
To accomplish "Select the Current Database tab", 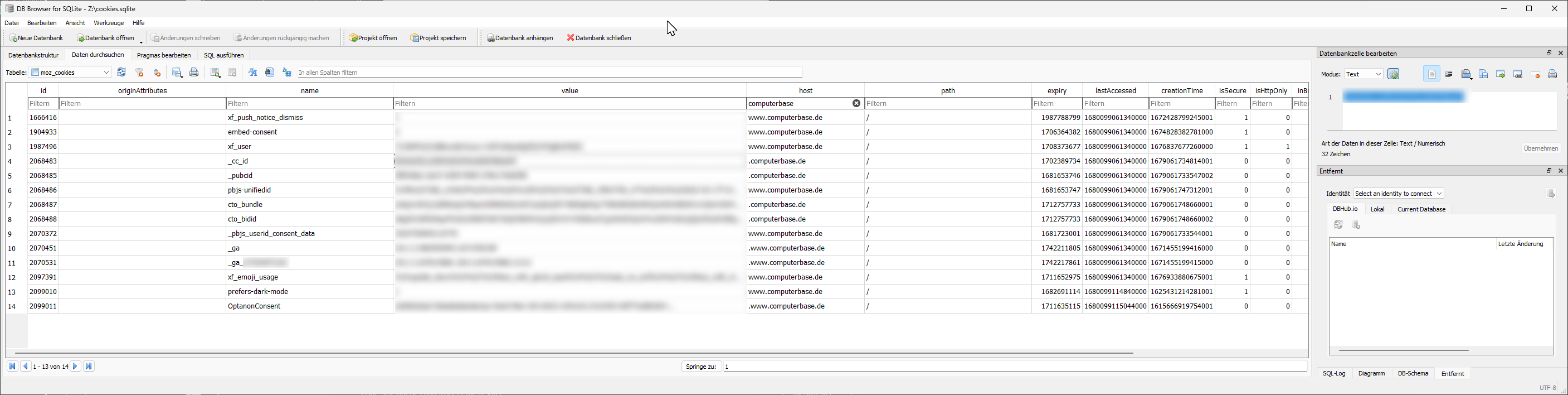I will coord(1421,209).
